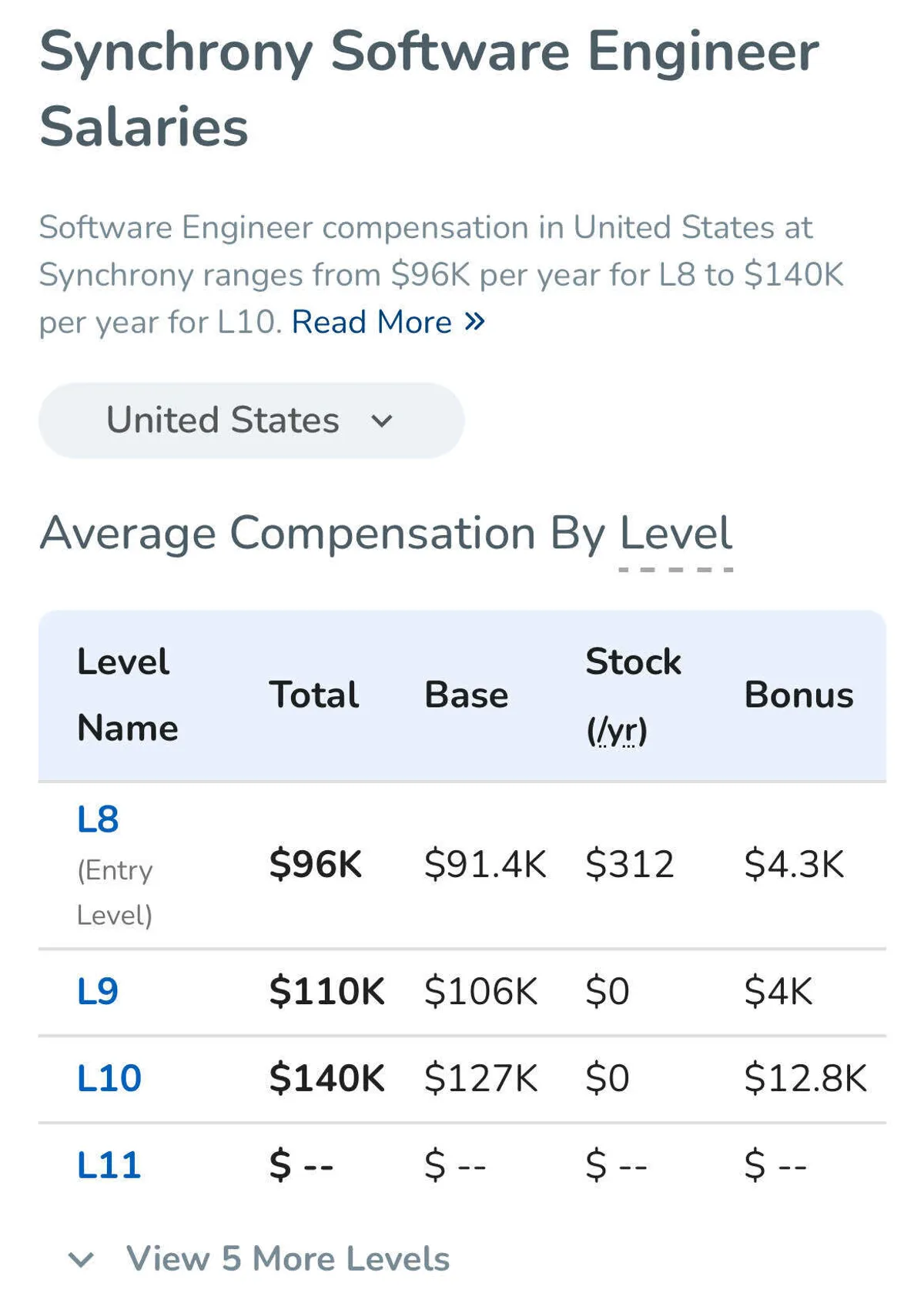This screenshot has width=924, height=1293.
Task: Expand View 5 More Levels
Action: tap(287, 1259)
